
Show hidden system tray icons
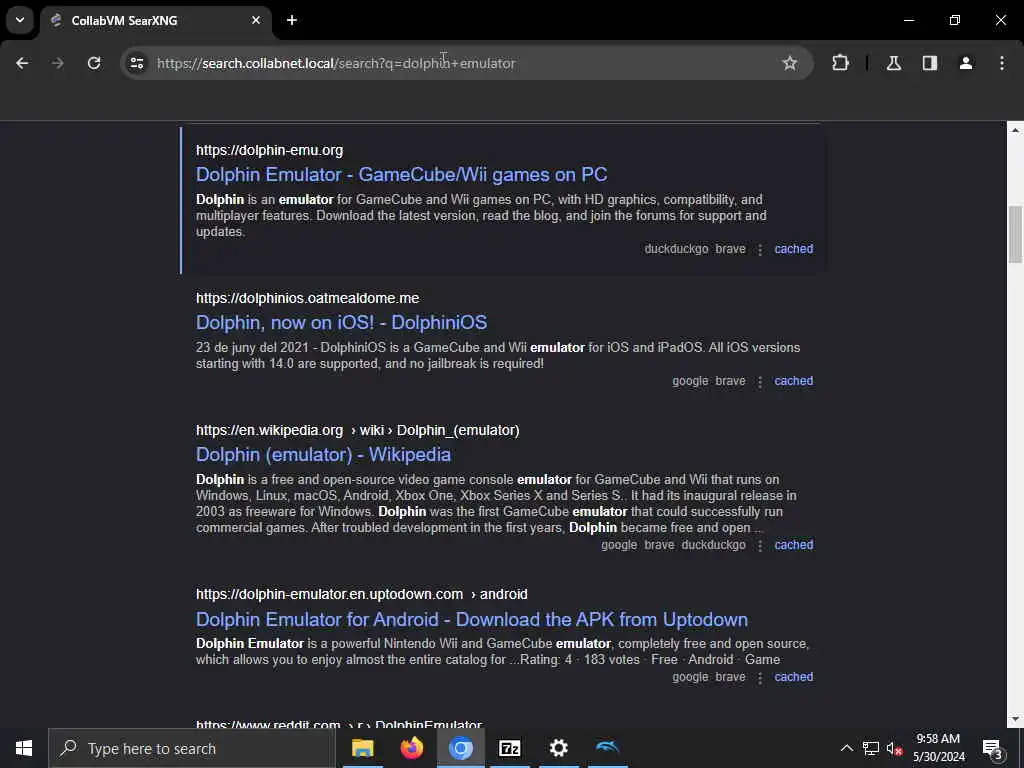click(846, 748)
